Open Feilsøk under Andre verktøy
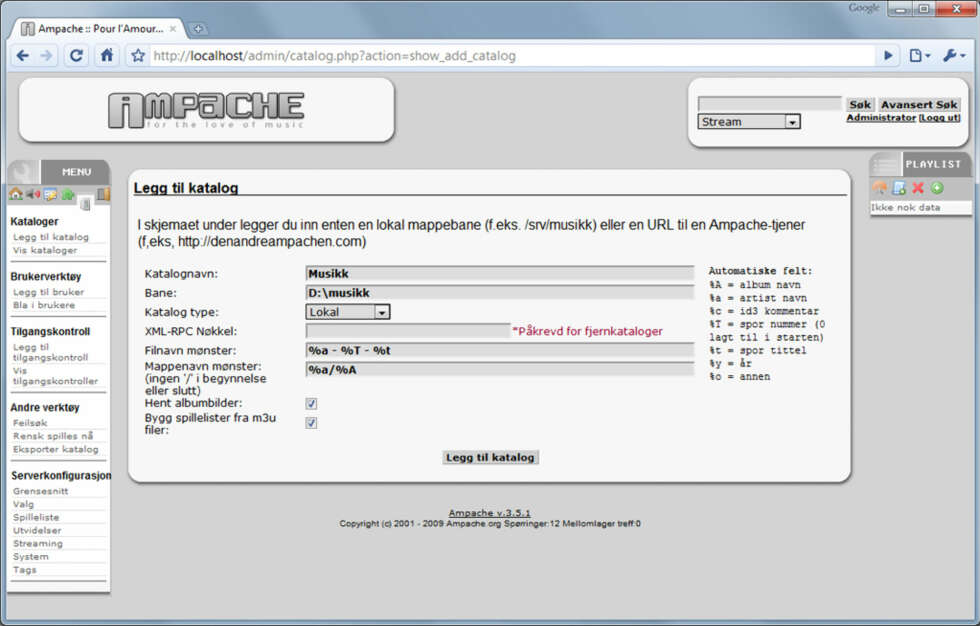980x626 pixels. pyautogui.click(x=30, y=423)
